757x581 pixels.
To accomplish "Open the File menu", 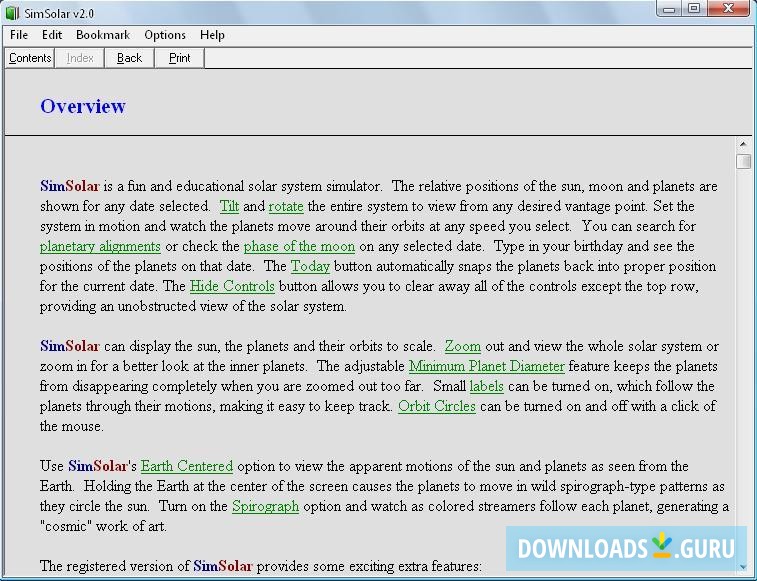I will click(19, 35).
